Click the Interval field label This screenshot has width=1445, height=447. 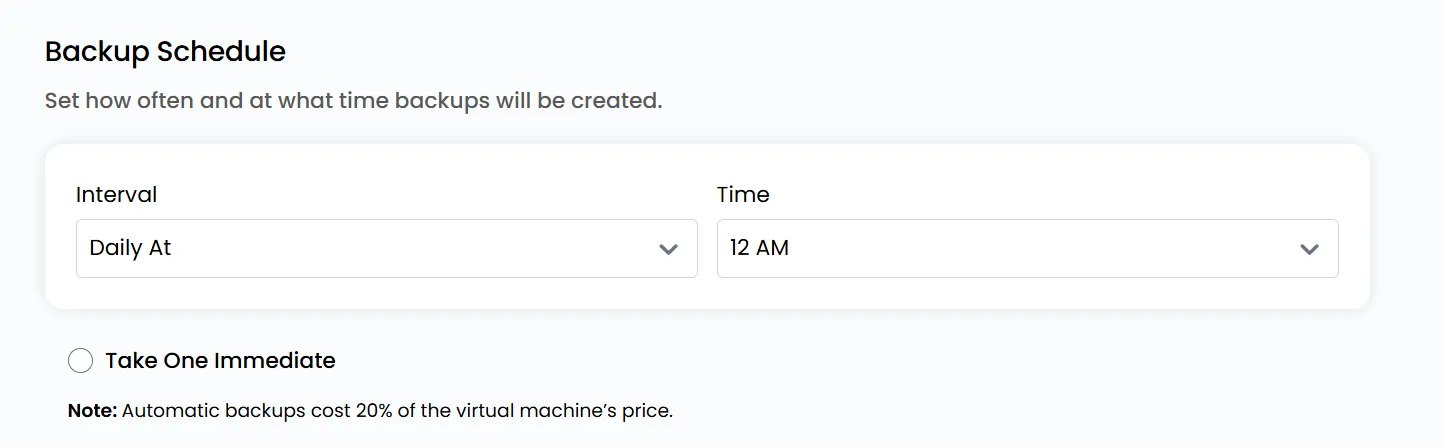(x=116, y=194)
